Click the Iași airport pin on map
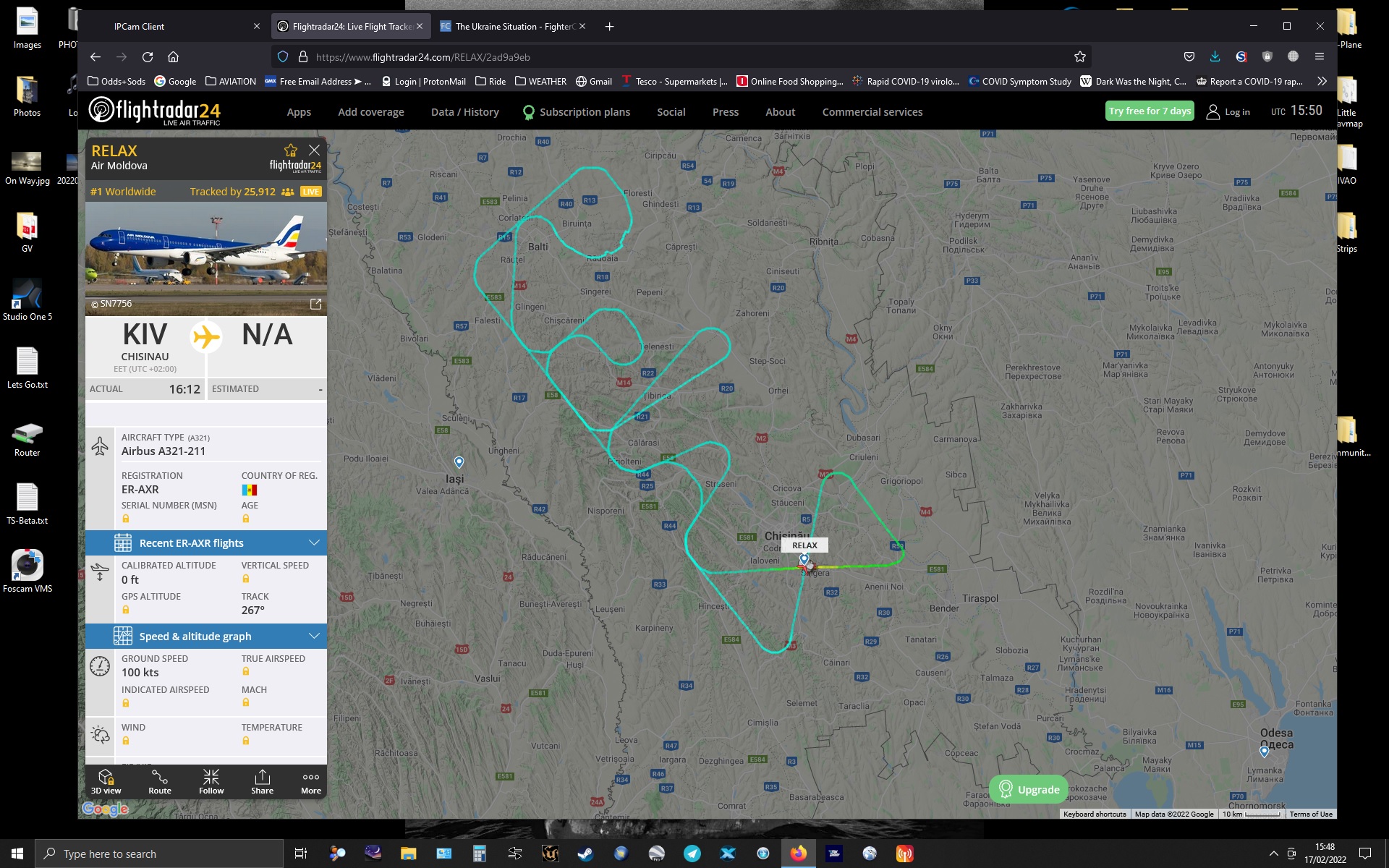This screenshot has width=1389, height=868. coord(459,462)
